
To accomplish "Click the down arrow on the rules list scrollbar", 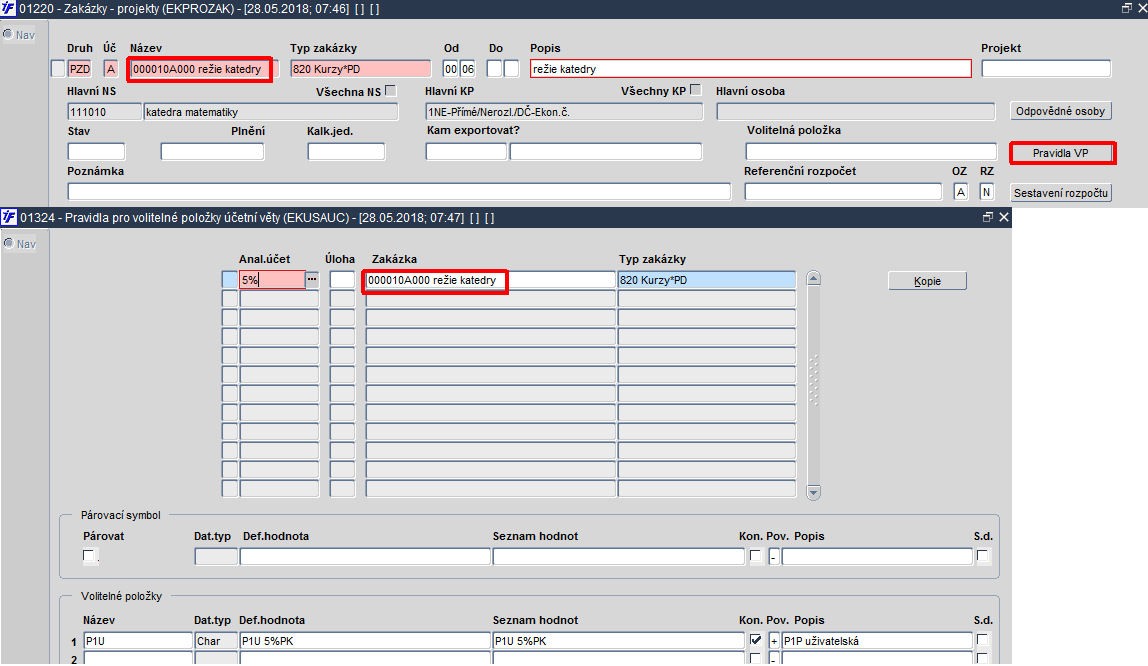I will [x=813, y=492].
